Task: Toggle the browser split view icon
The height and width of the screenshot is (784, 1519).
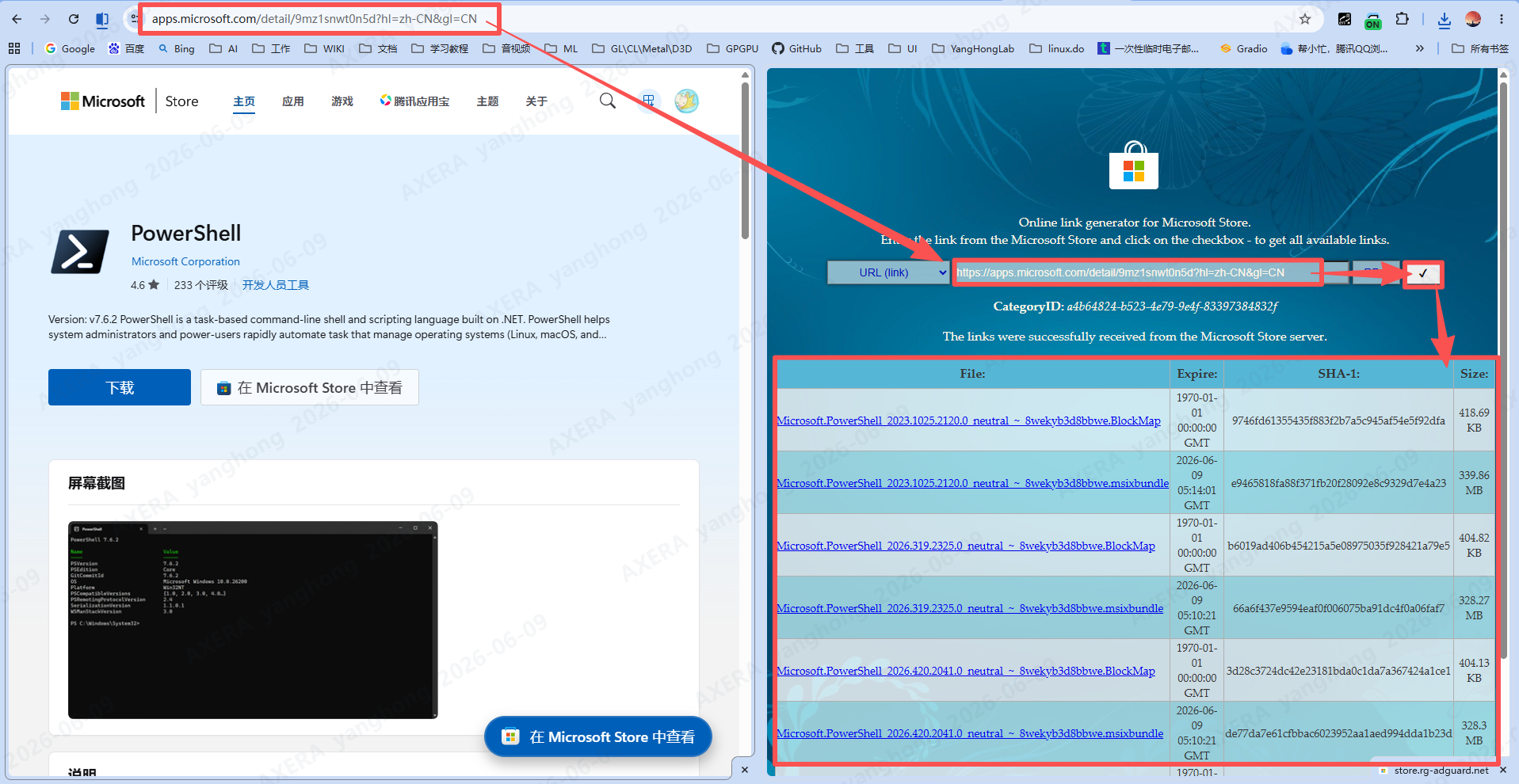Action: point(102,19)
